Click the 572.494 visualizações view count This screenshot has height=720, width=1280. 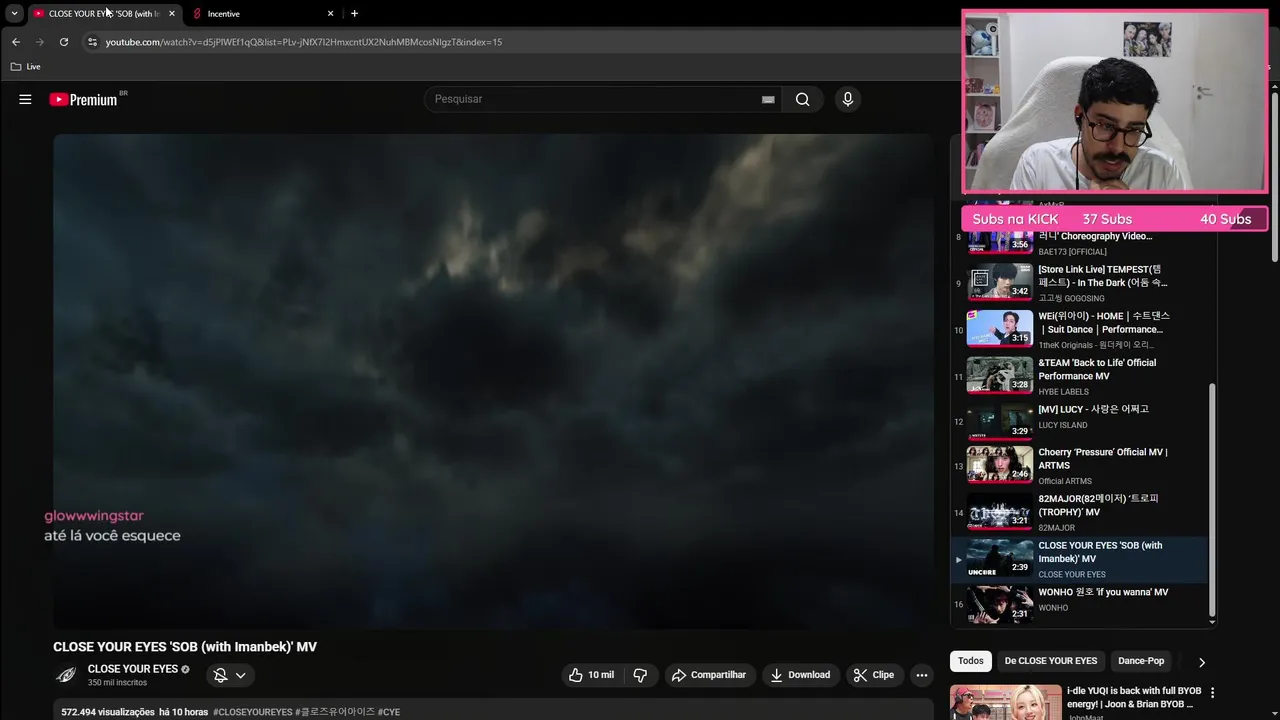point(108,712)
